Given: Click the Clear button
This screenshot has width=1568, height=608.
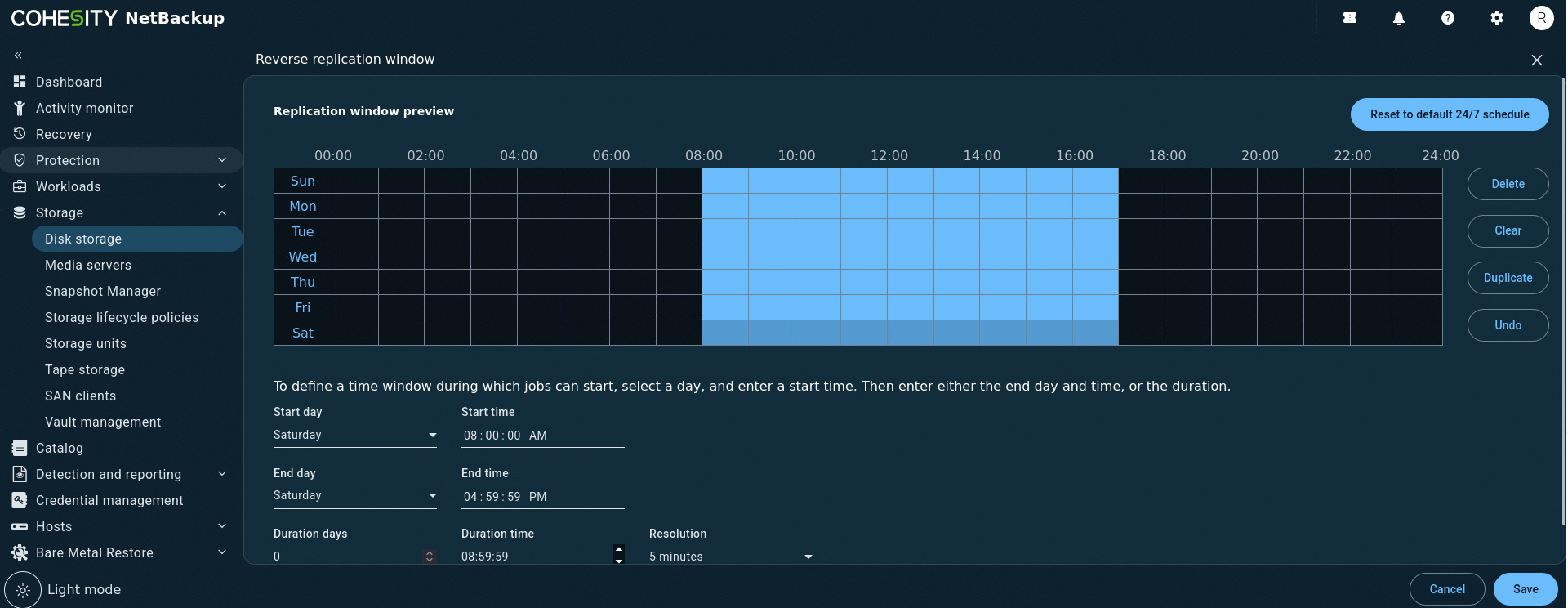Looking at the screenshot, I should pyautogui.click(x=1508, y=231).
